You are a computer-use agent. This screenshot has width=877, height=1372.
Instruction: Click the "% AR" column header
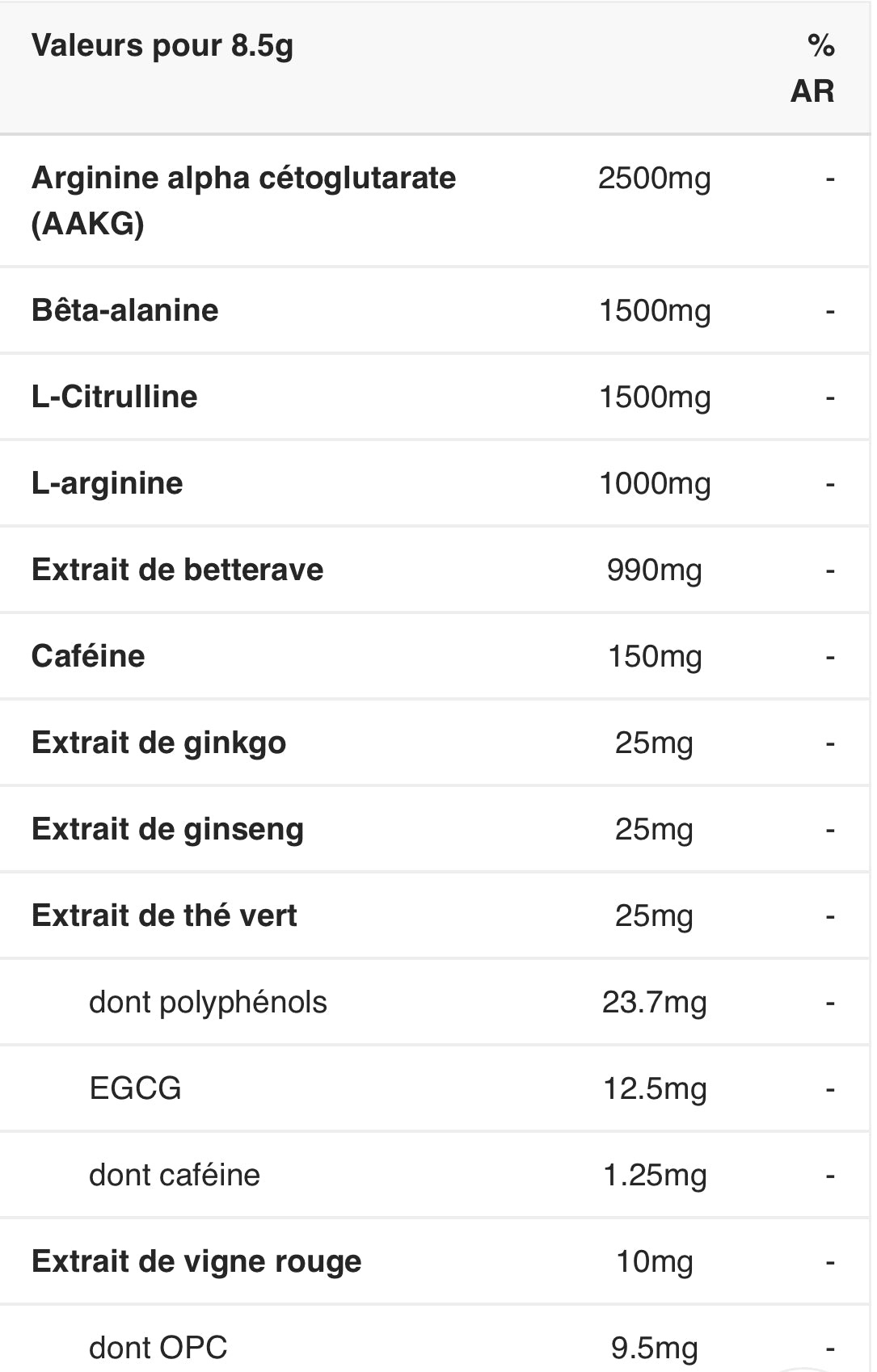click(813, 68)
